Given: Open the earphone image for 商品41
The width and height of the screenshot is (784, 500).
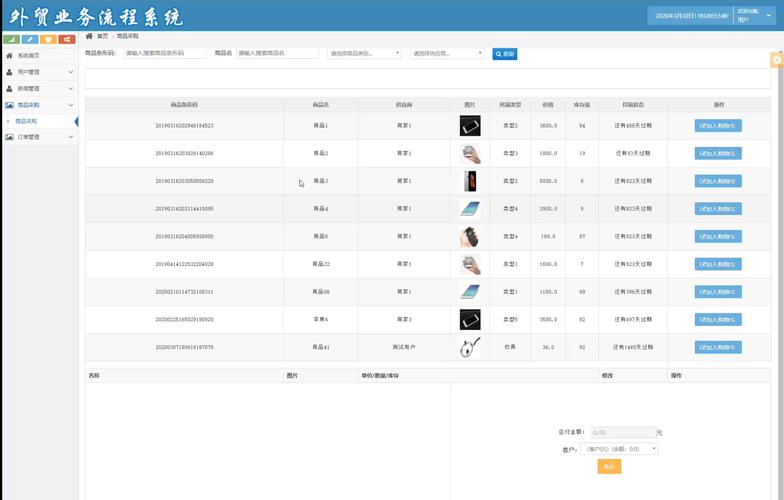Looking at the screenshot, I should click(470, 347).
